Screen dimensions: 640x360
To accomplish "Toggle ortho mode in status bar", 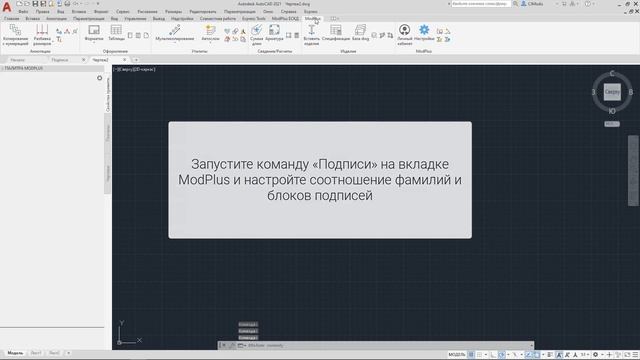I will click(493, 355).
